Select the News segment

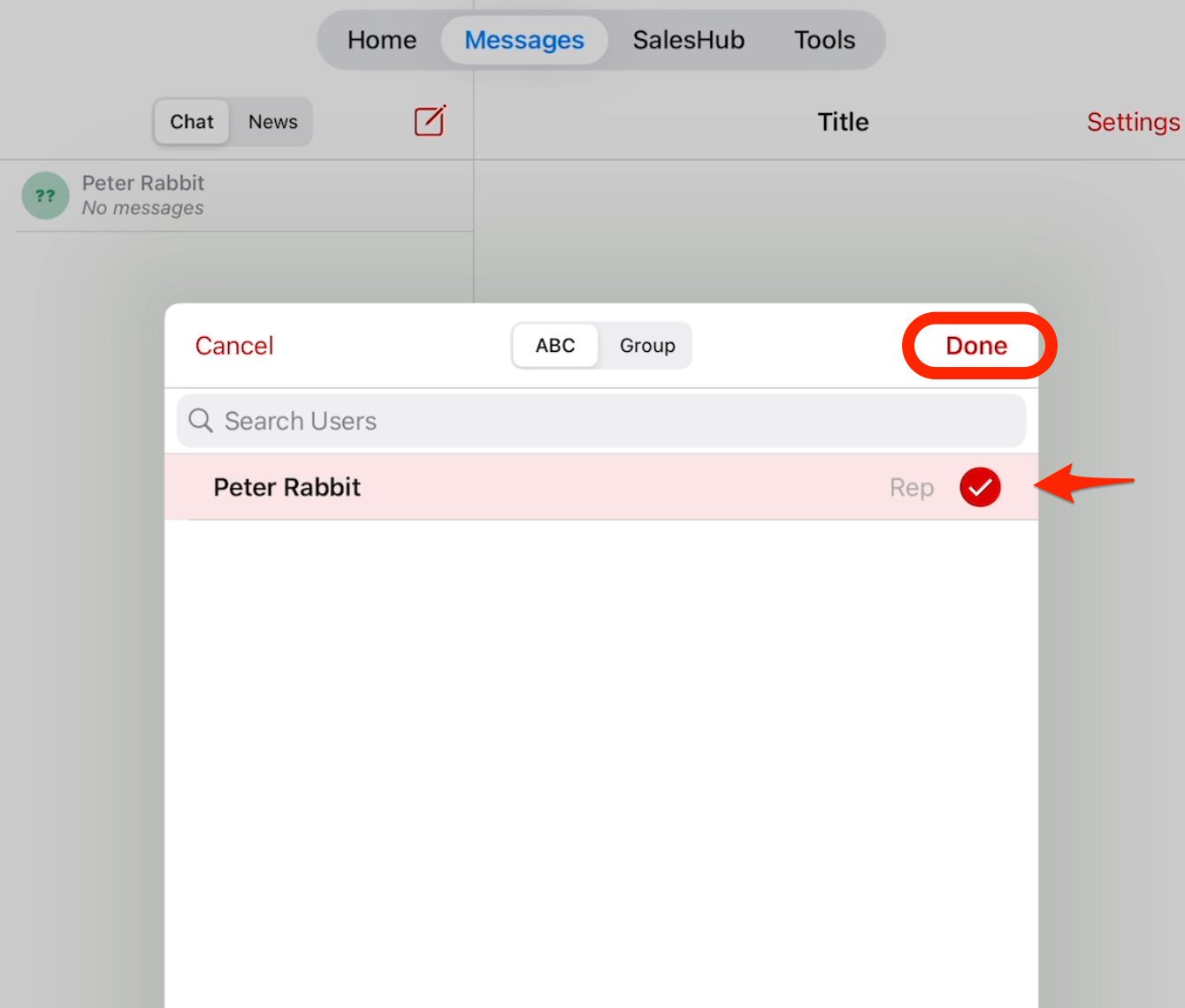point(272,122)
